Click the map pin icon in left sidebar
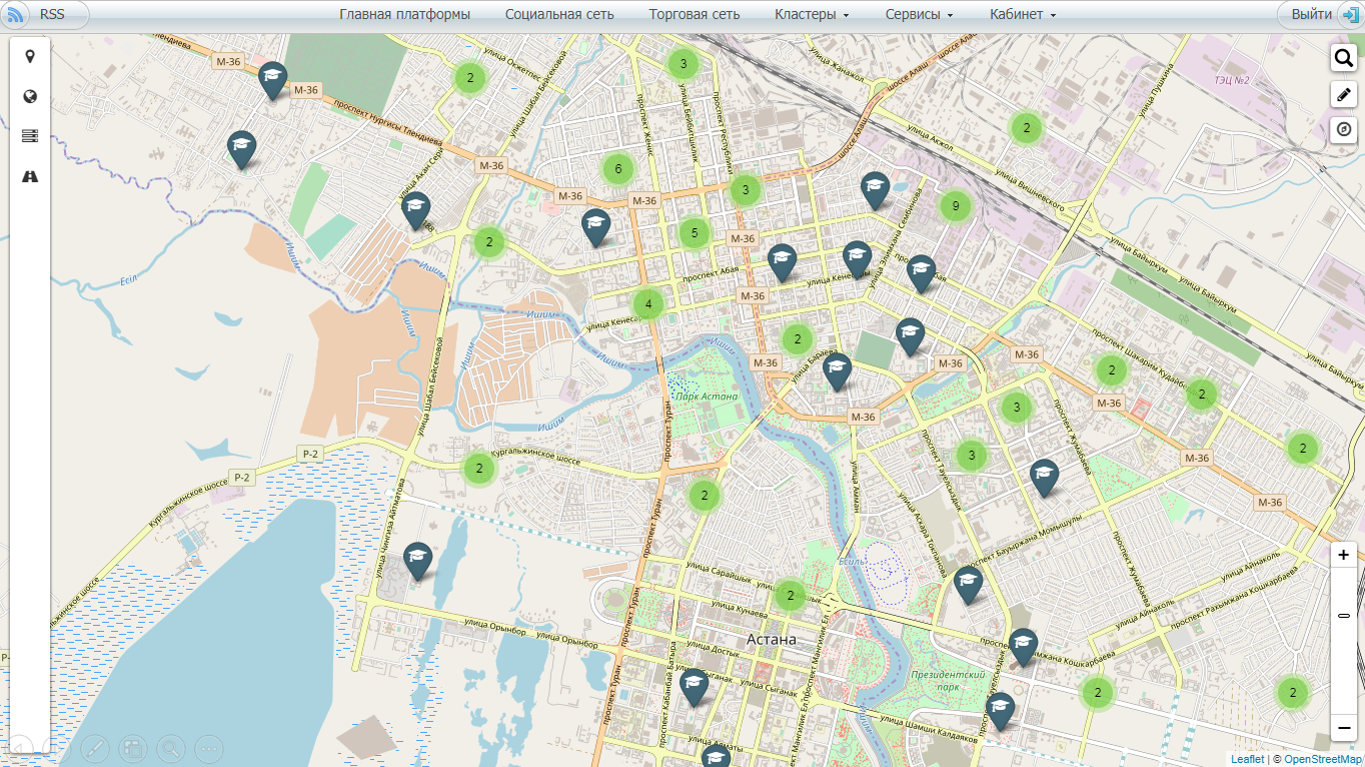 tap(30, 56)
